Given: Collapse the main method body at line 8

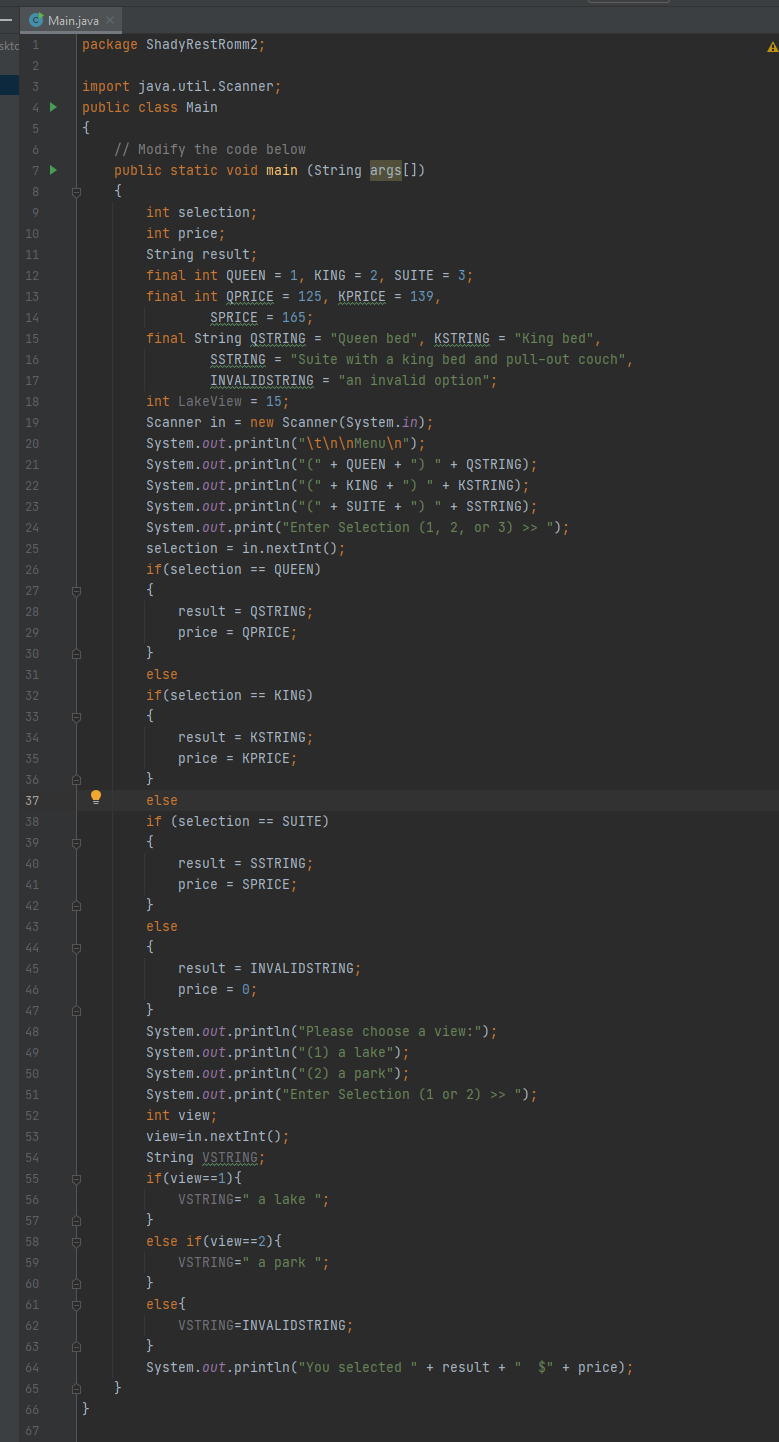Looking at the screenshot, I should (x=76, y=191).
